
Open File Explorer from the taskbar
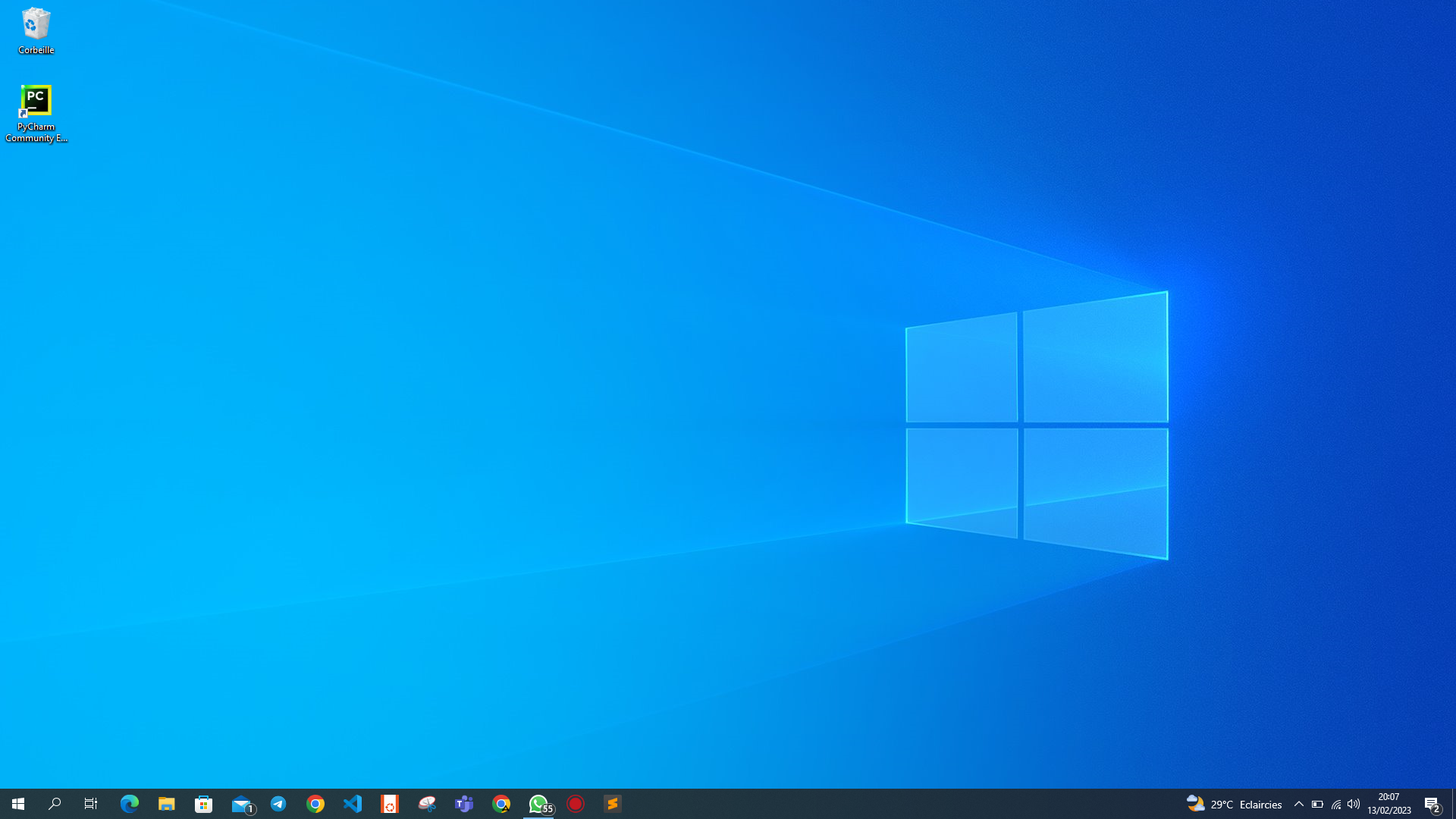pos(167,804)
